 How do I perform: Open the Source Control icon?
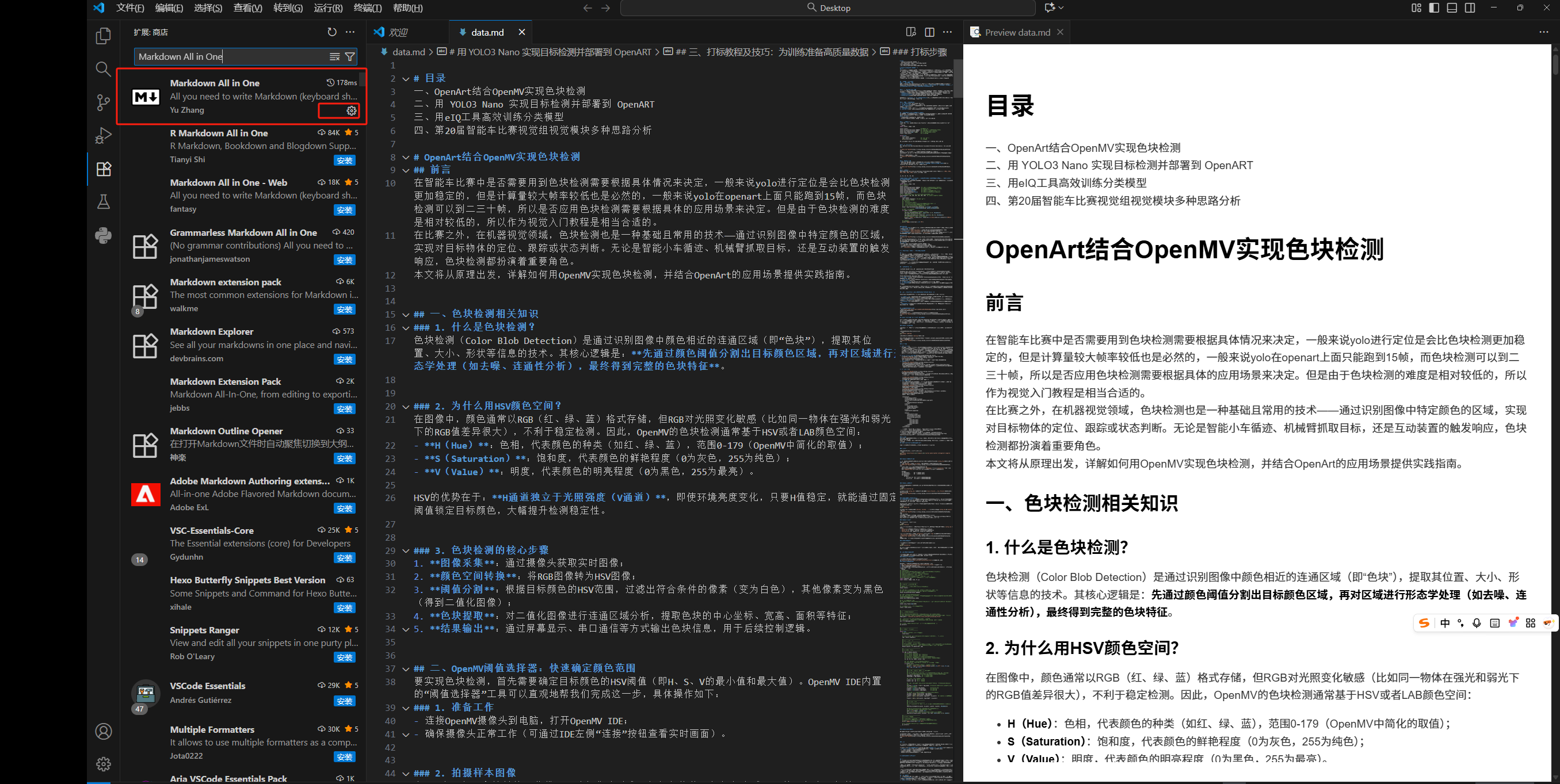[103, 103]
